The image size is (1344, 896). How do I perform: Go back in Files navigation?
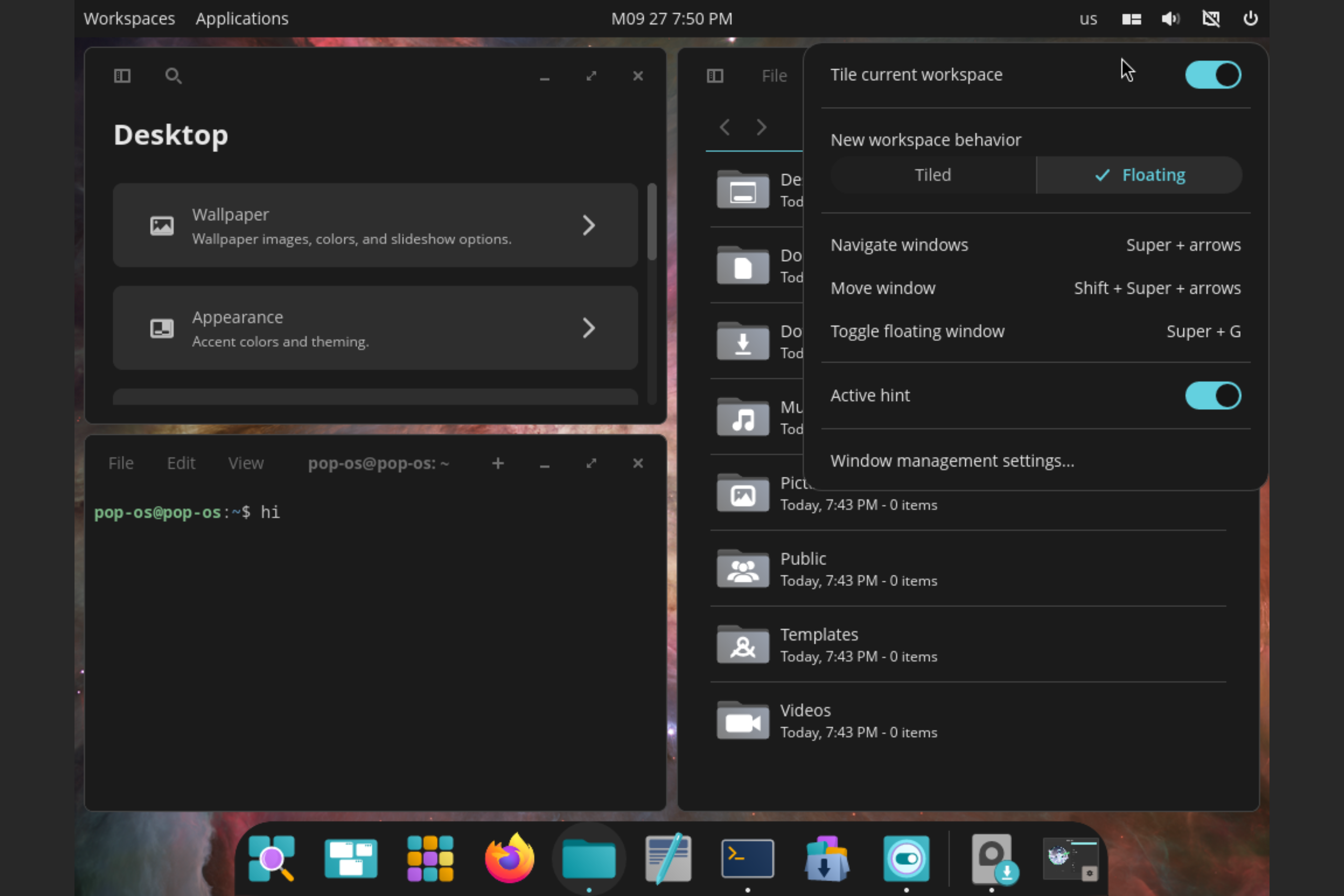[724, 127]
